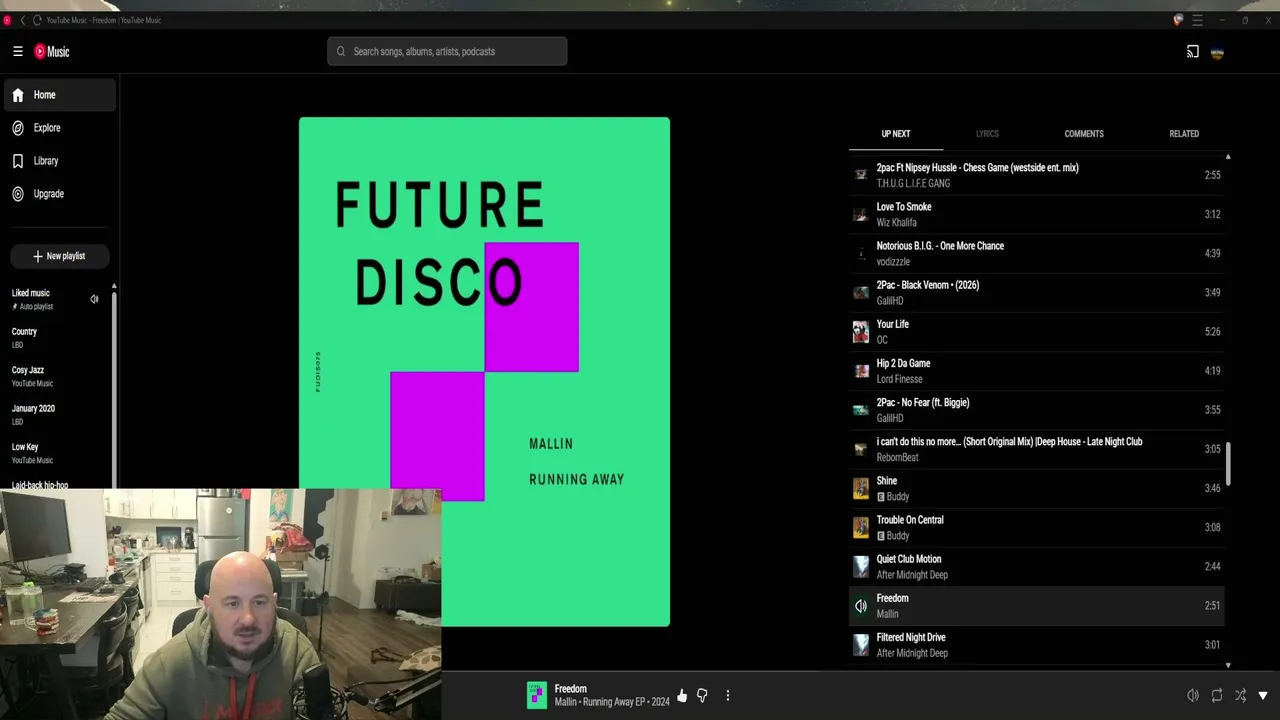The image size is (1280, 720).
Task: Open artist Wiz Khalifa in queue
Action: click(x=897, y=223)
